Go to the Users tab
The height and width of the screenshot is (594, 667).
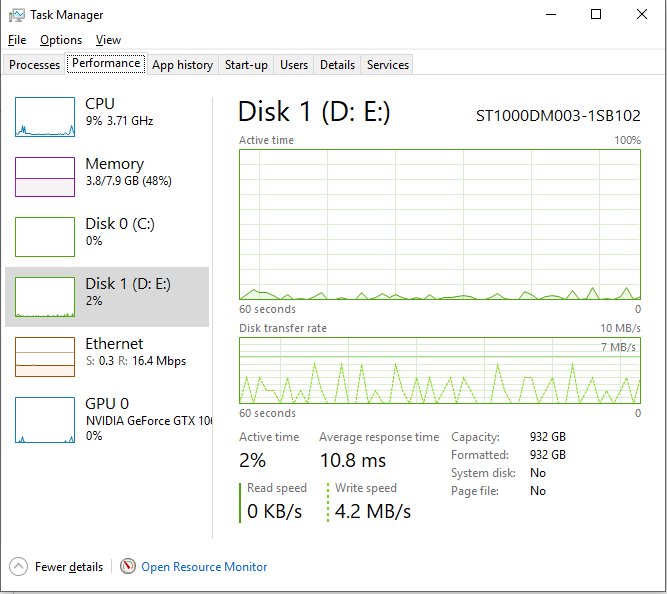[x=294, y=65]
